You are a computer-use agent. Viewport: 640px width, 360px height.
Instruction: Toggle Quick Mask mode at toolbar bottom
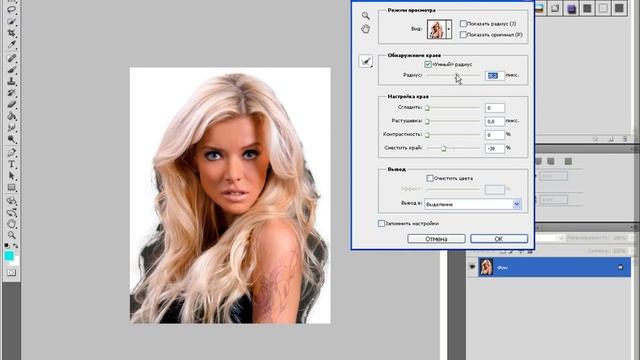click(x=11, y=272)
